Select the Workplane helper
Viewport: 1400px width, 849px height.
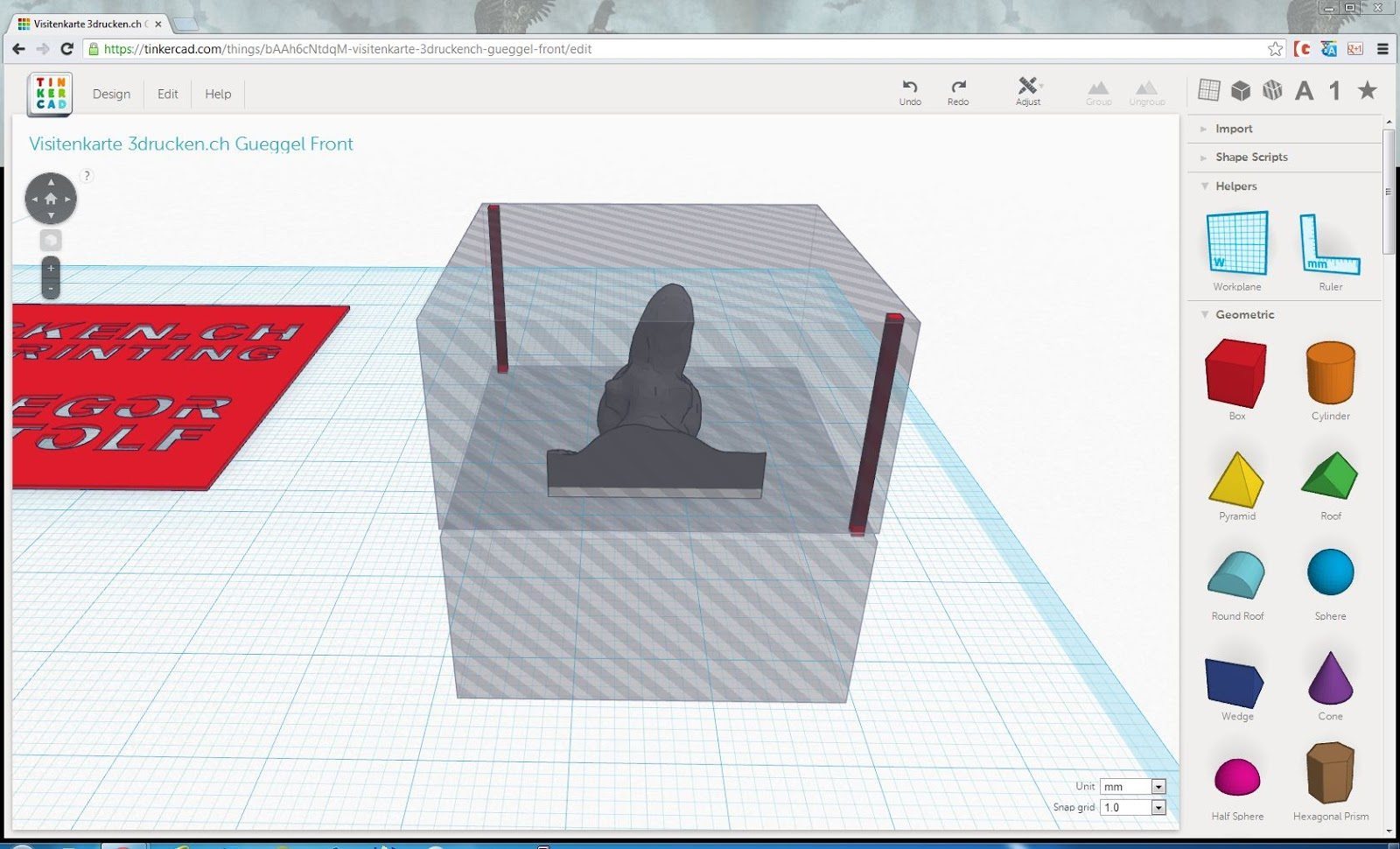coord(1237,250)
